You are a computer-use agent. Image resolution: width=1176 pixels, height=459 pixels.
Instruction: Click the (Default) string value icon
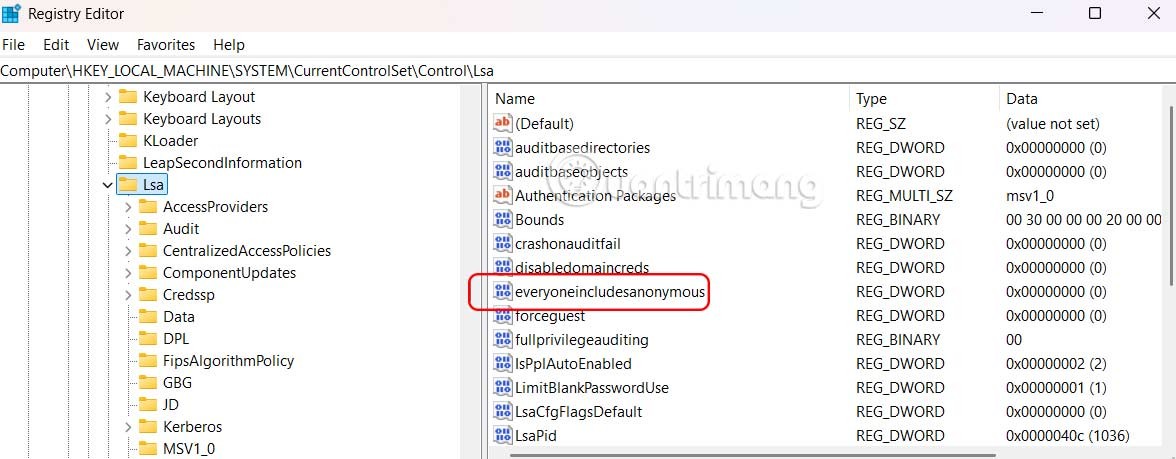coord(502,123)
